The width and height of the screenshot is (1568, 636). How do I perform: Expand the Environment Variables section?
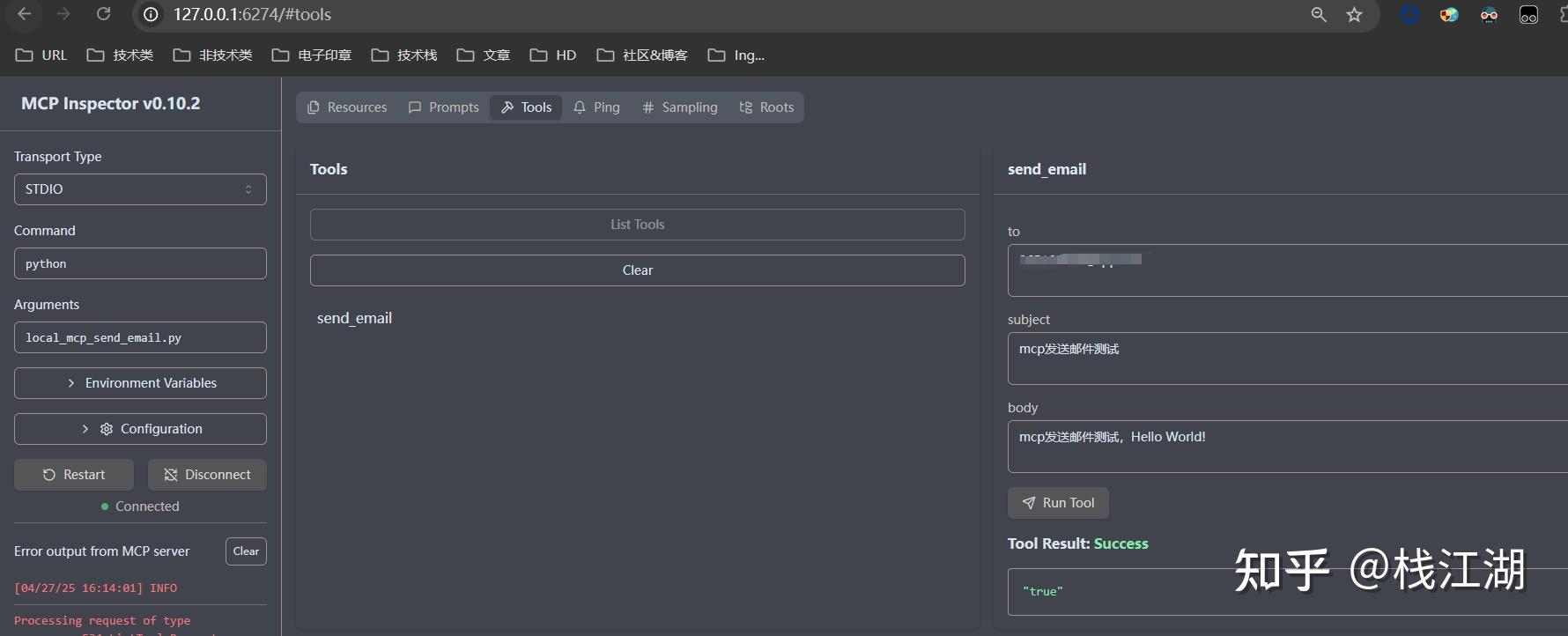[140, 383]
